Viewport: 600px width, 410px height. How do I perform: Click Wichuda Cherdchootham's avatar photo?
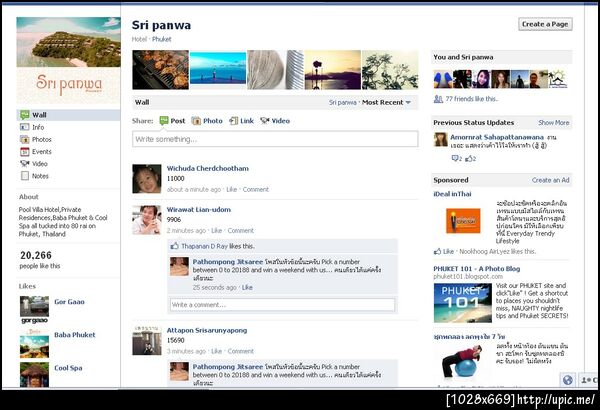[x=147, y=179]
